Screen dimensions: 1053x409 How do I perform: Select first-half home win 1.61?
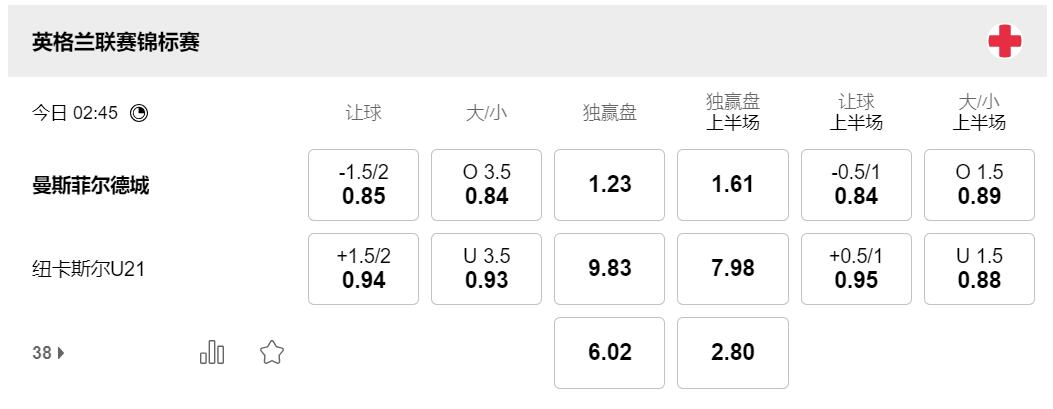732,185
